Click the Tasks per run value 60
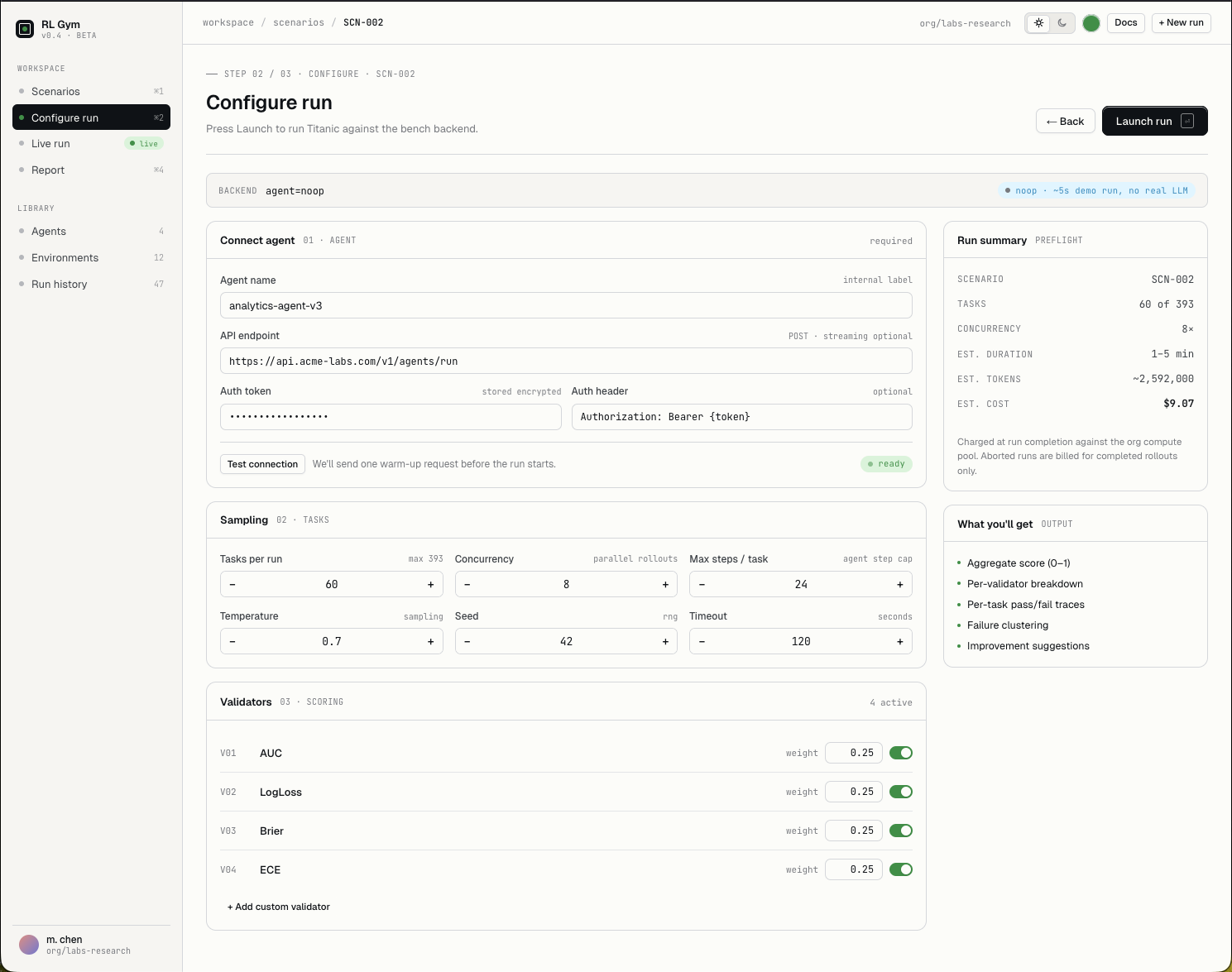 [332, 584]
